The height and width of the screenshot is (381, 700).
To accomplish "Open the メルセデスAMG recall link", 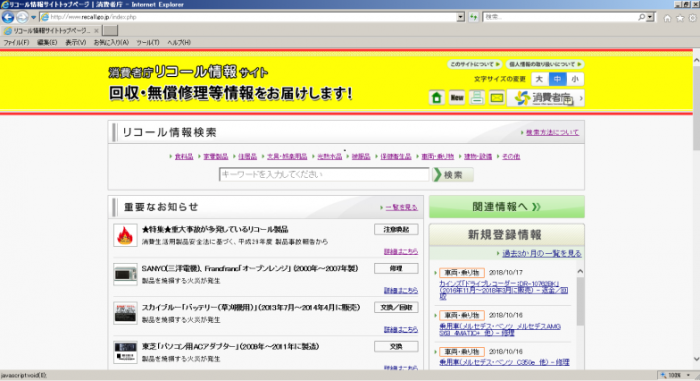I will point(500,330).
